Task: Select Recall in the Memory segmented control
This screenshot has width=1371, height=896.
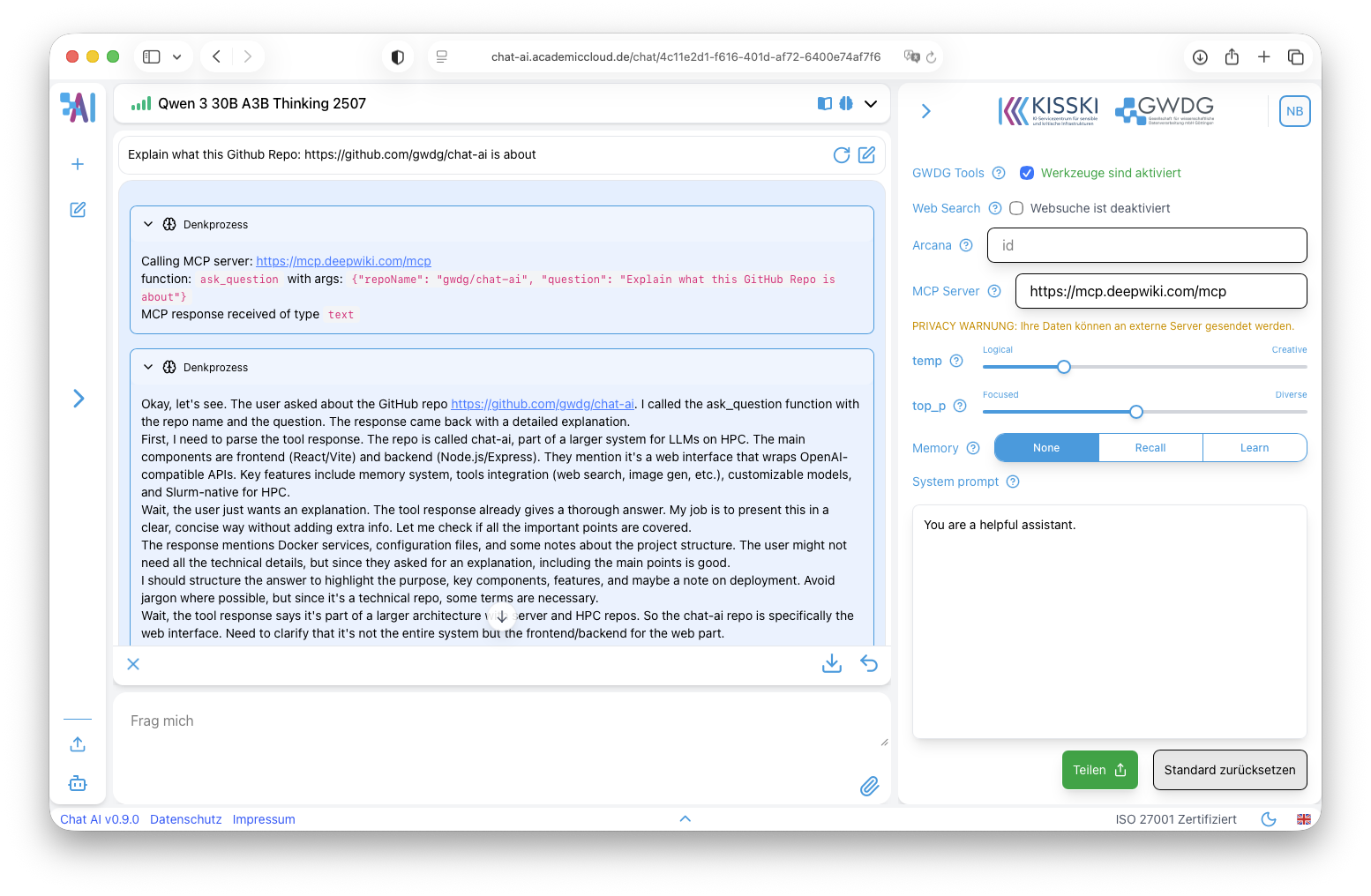Action: click(x=1150, y=447)
